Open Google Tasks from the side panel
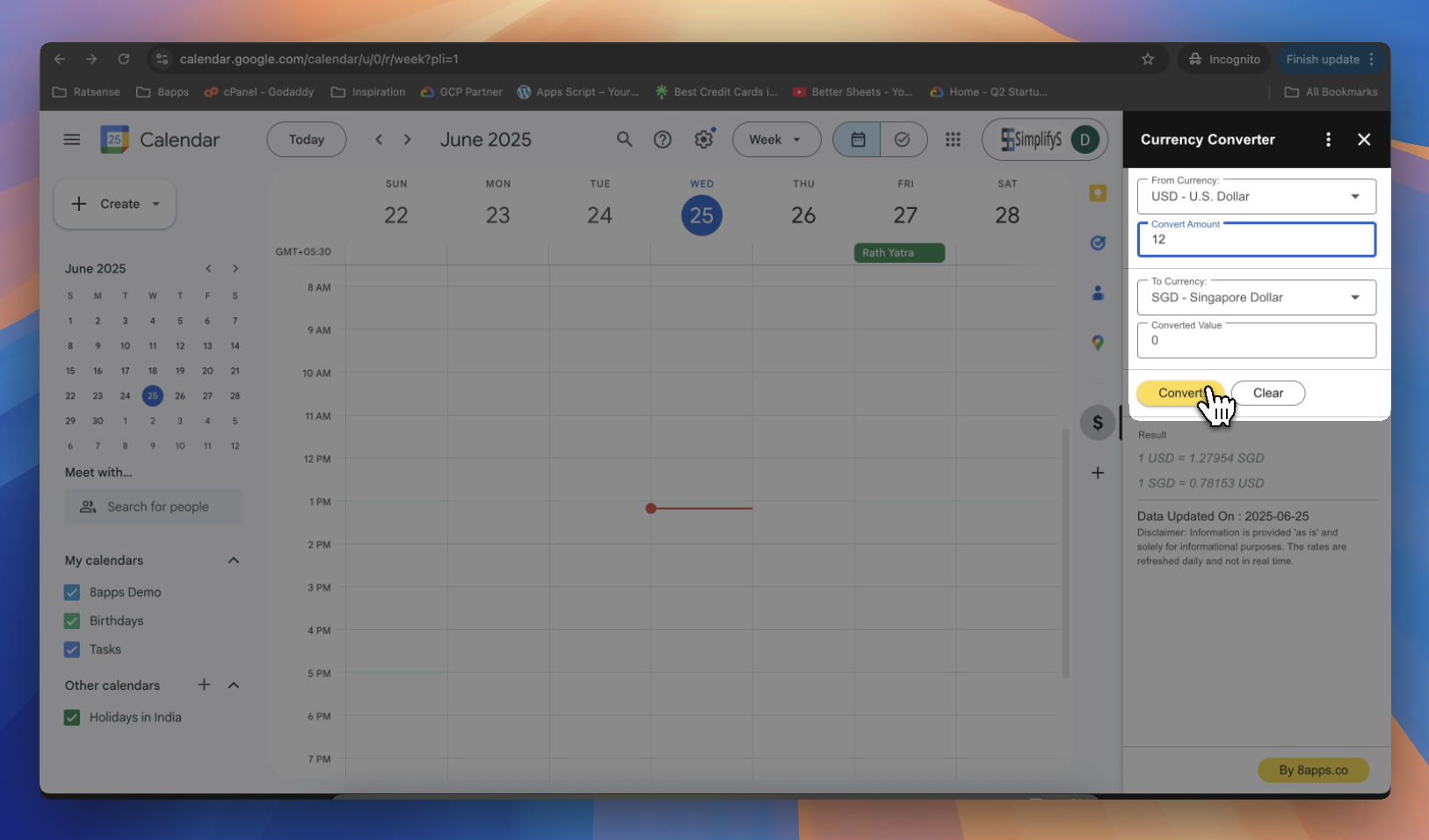Image resolution: width=1429 pixels, height=840 pixels. (1098, 243)
